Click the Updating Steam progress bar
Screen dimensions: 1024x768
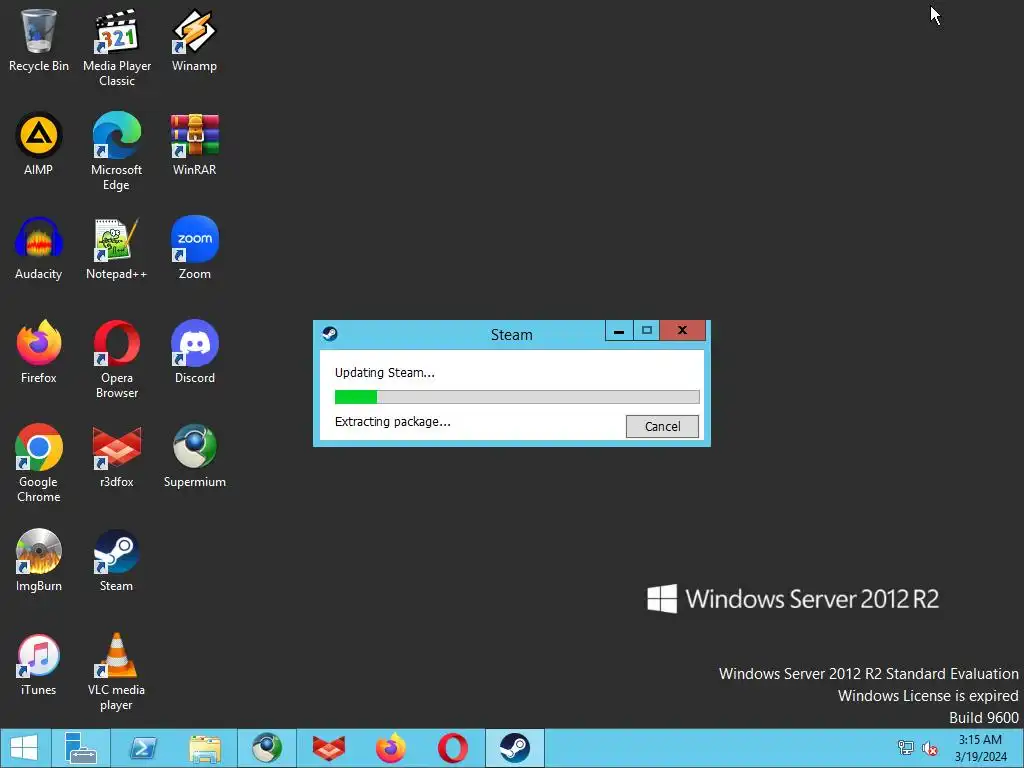(517, 396)
